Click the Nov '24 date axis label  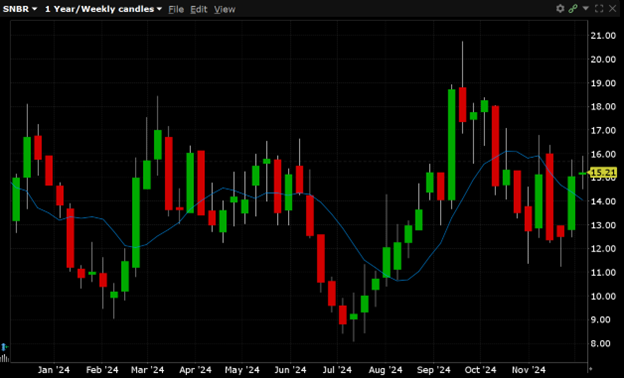(528, 370)
